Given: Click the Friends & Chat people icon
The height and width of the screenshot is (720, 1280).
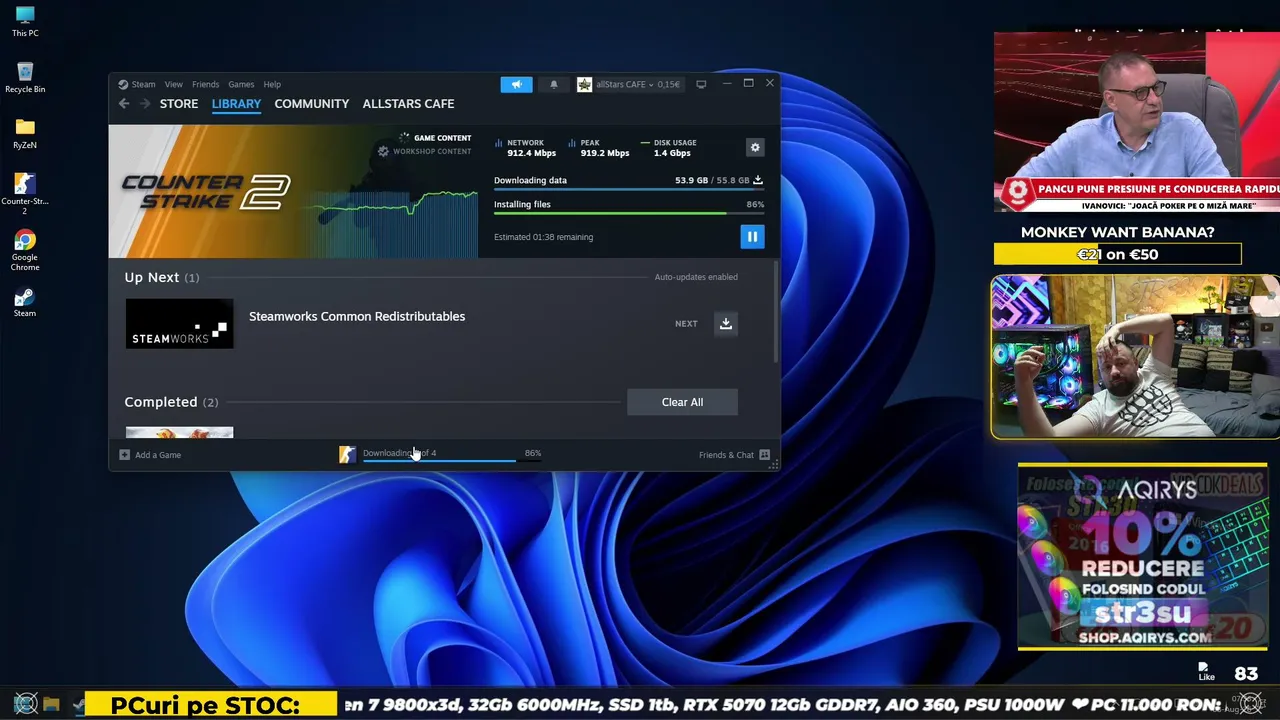Looking at the screenshot, I should coord(765,455).
